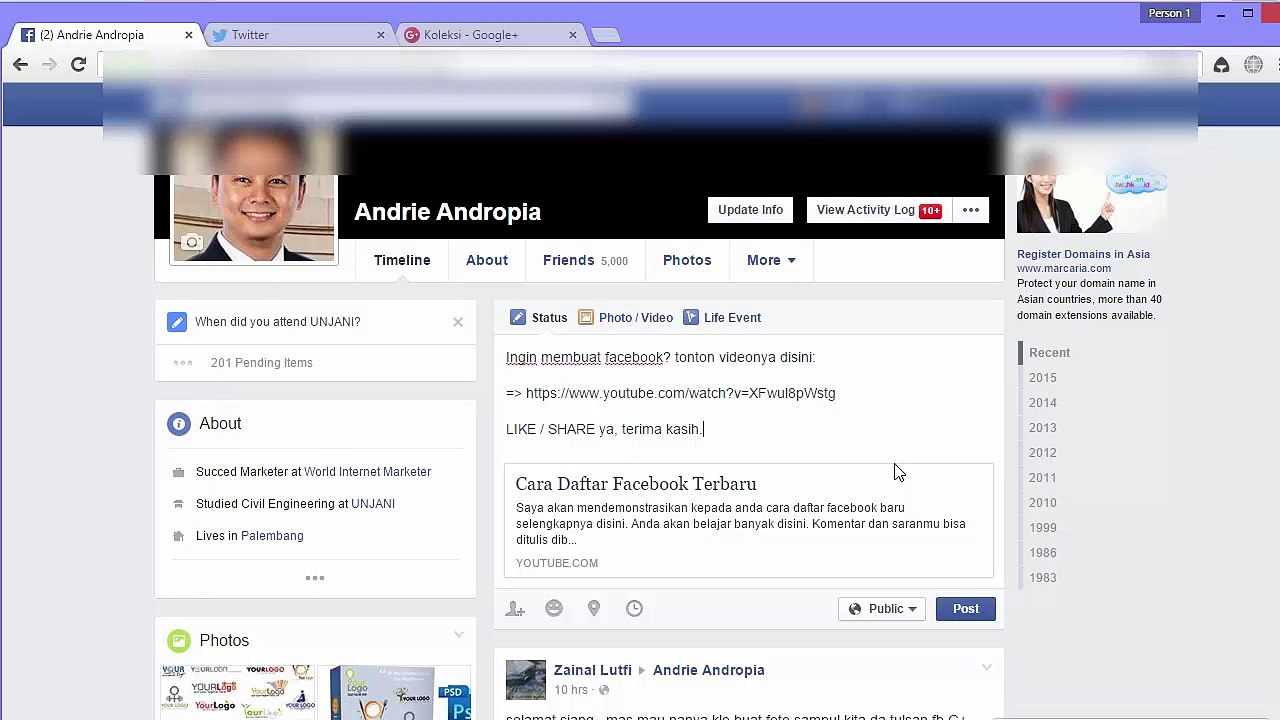
Task: Click the camera icon on profile picture
Action: click(192, 242)
